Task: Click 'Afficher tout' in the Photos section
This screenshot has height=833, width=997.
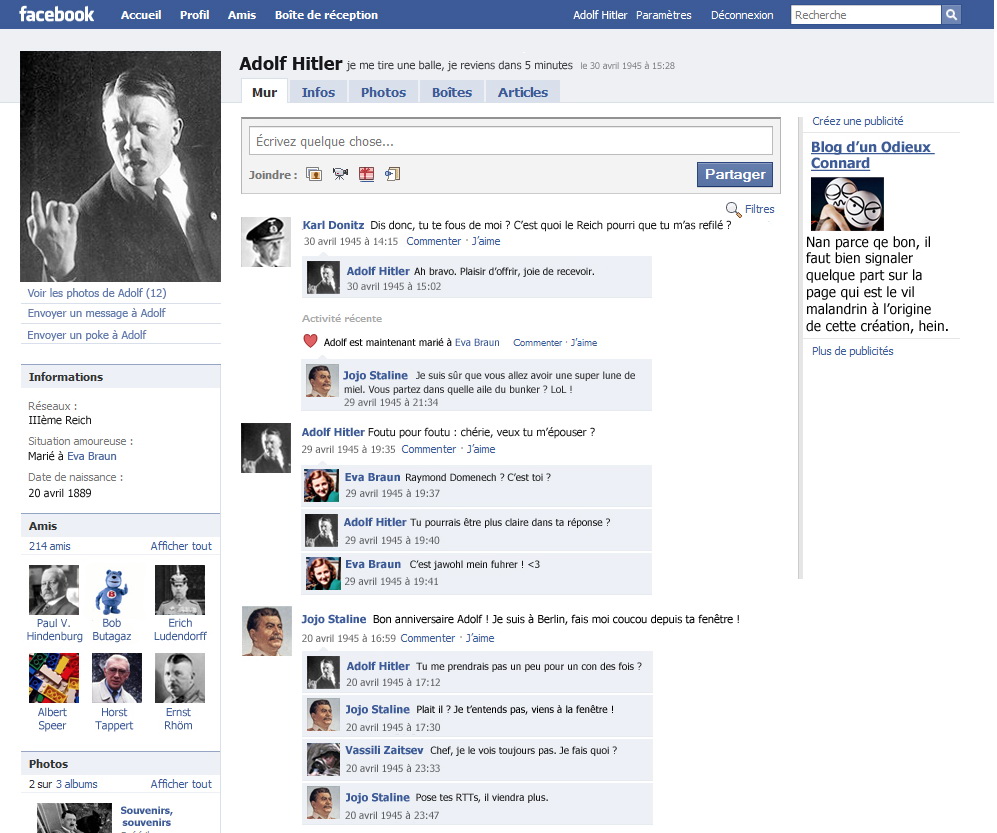Action: click(x=181, y=784)
